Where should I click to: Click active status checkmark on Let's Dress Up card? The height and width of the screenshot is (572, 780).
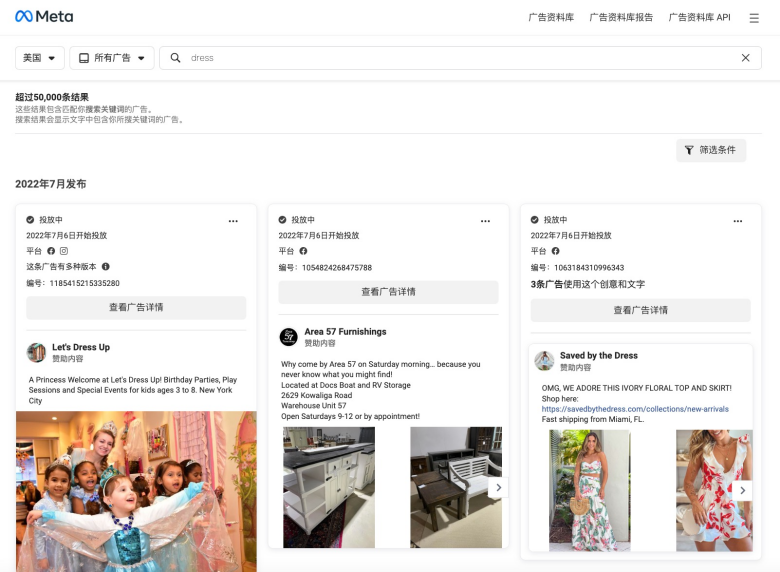click(x=30, y=219)
